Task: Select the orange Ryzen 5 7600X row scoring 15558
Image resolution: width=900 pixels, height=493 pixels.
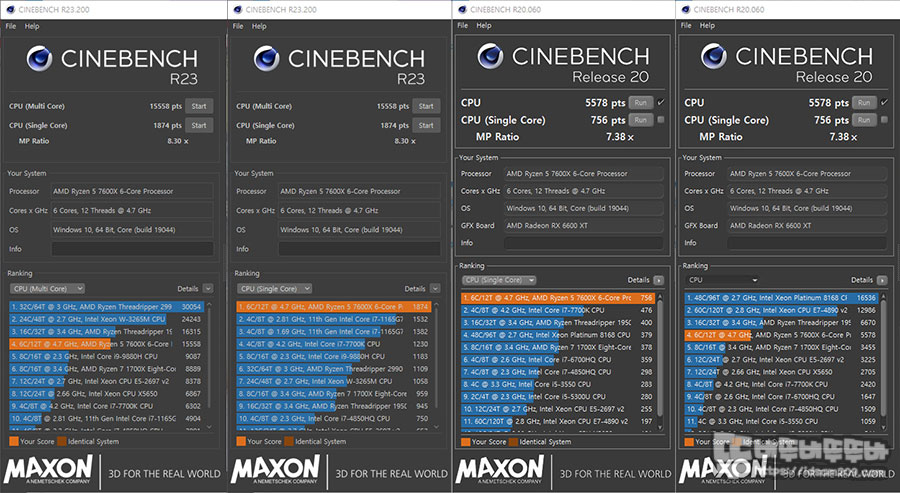Action: [106, 344]
